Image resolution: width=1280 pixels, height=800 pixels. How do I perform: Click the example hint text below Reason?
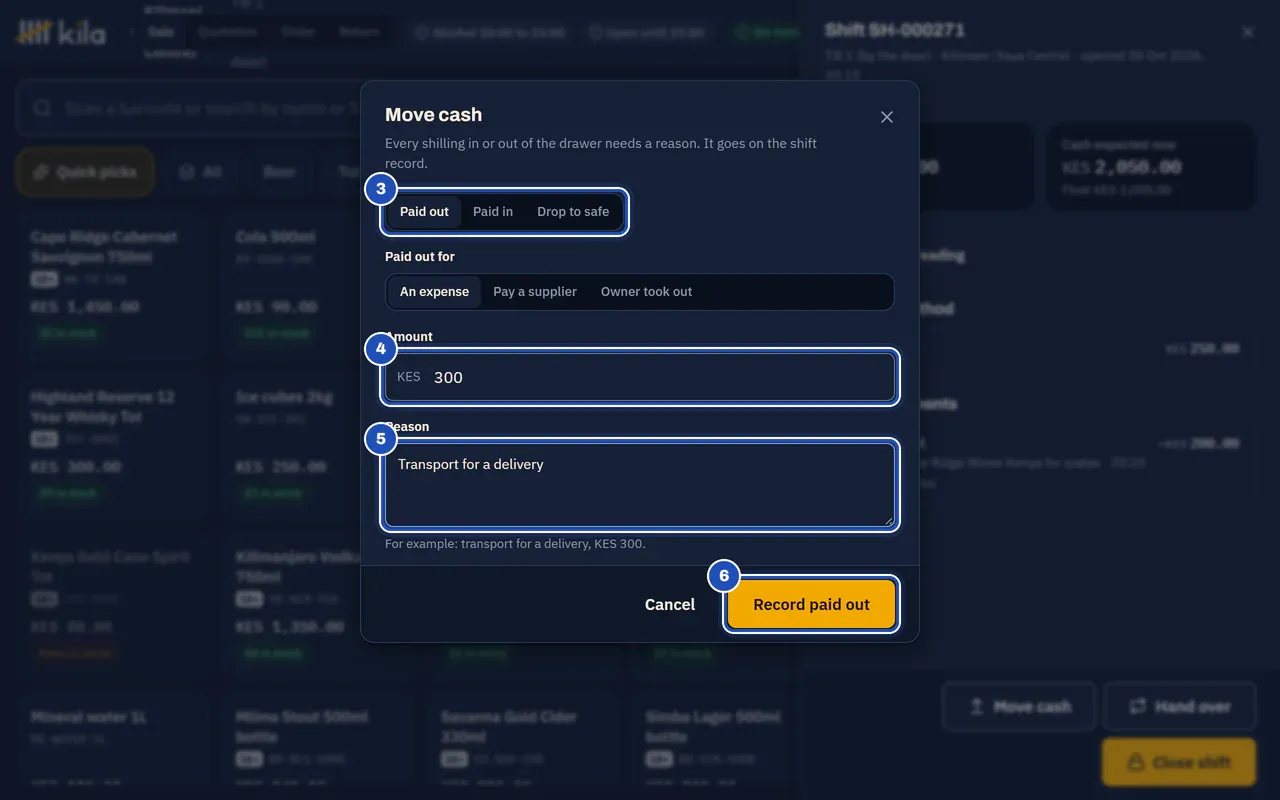click(515, 544)
